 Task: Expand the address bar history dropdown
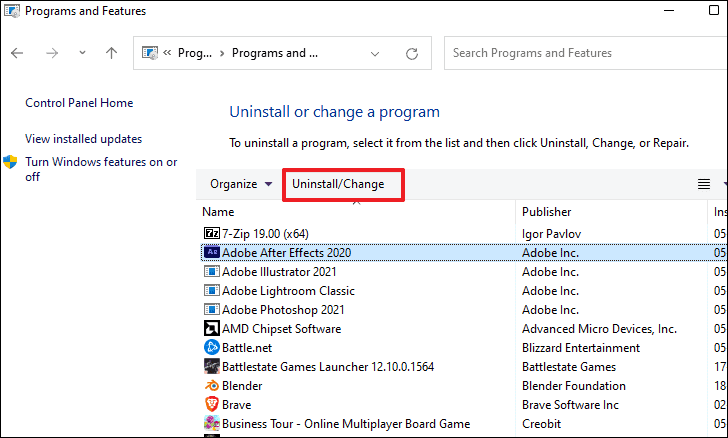tap(375, 54)
